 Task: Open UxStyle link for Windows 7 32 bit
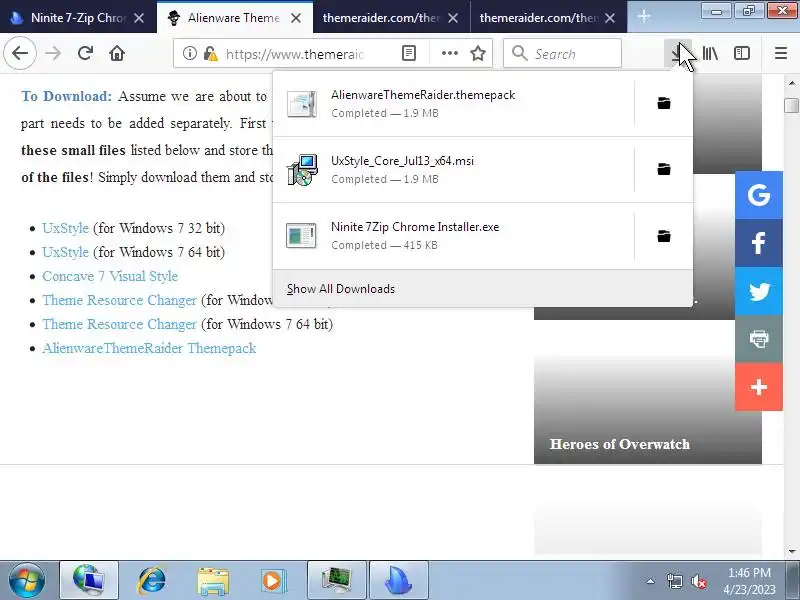tap(65, 228)
